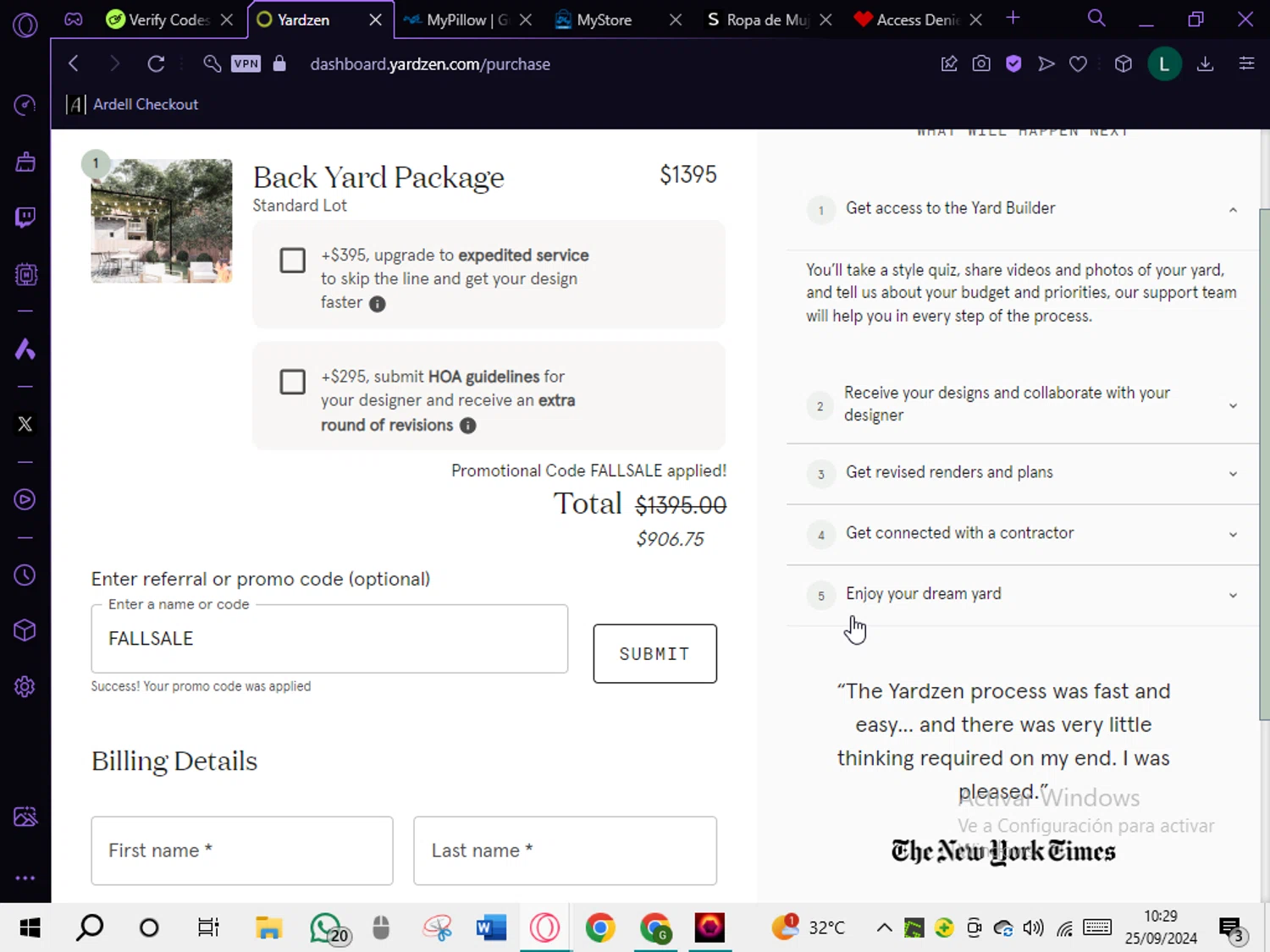The height and width of the screenshot is (952, 1270).
Task: Click the search tabs magnifier icon
Action: pyautogui.click(x=1096, y=19)
